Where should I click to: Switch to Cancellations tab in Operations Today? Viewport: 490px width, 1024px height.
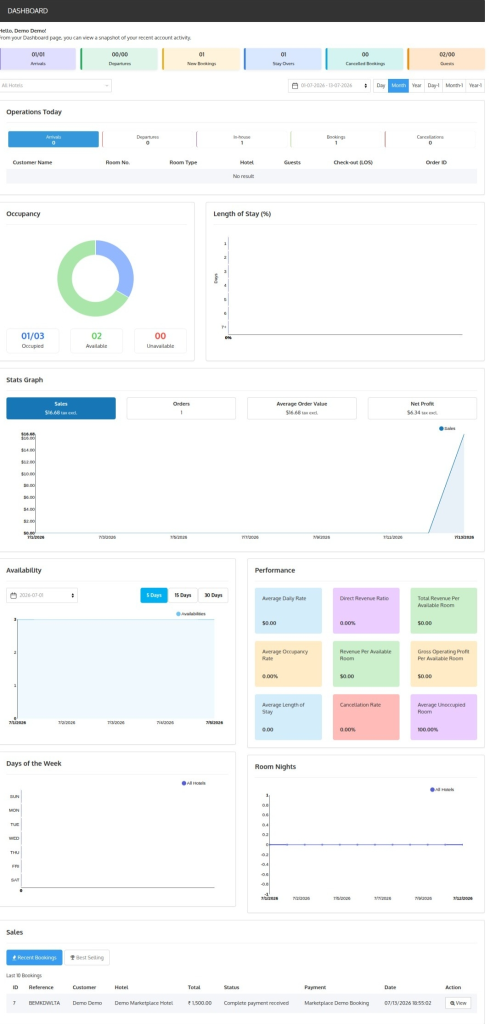430,139
